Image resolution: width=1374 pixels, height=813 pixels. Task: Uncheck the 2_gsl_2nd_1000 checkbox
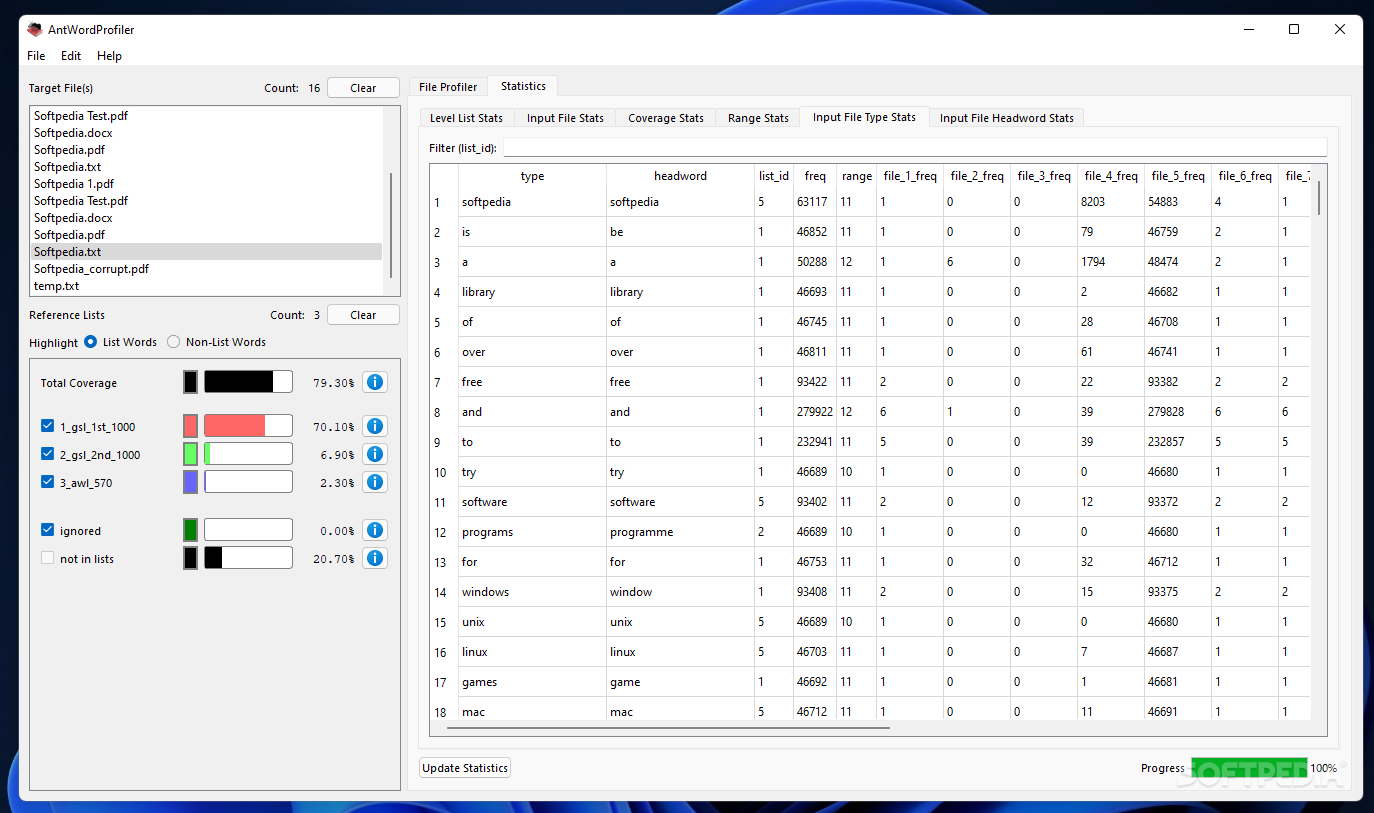(47, 454)
